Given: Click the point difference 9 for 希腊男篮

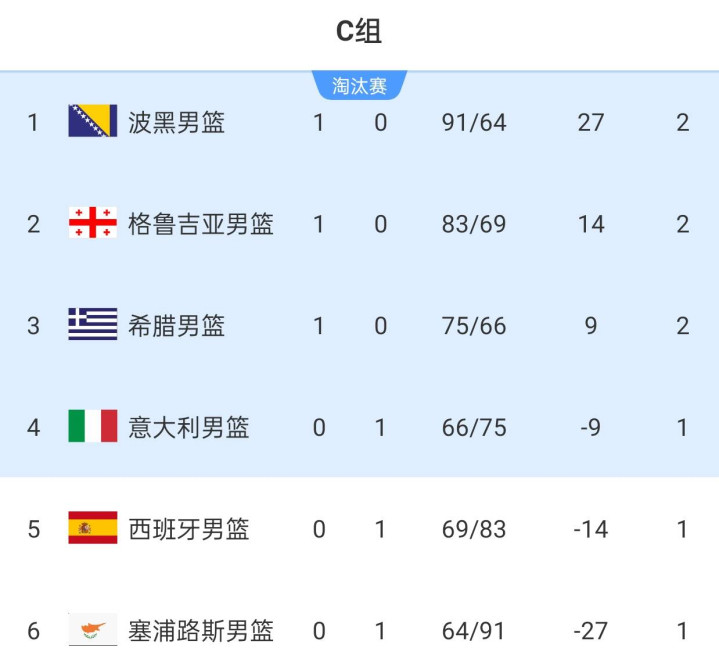Looking at the screenshot, I should click(x=591, y=325).
